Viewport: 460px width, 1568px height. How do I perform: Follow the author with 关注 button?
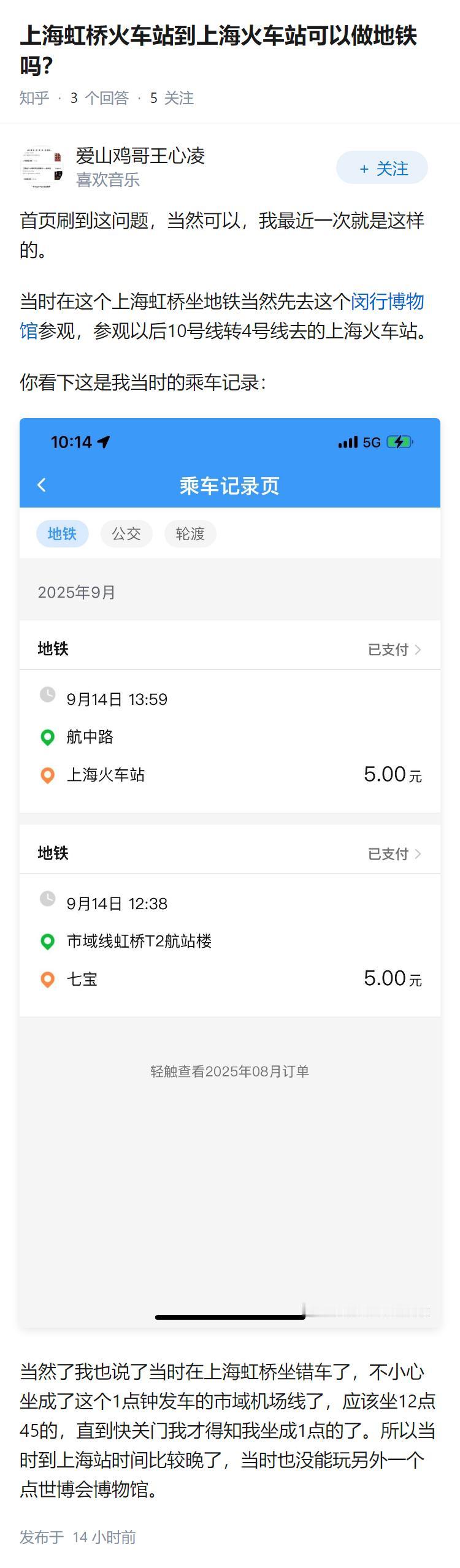pyautogui.click(x=381, y=168)
